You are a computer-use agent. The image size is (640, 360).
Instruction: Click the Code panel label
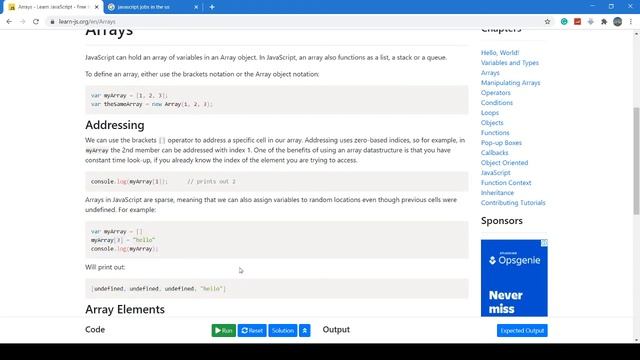click(95, 329)
